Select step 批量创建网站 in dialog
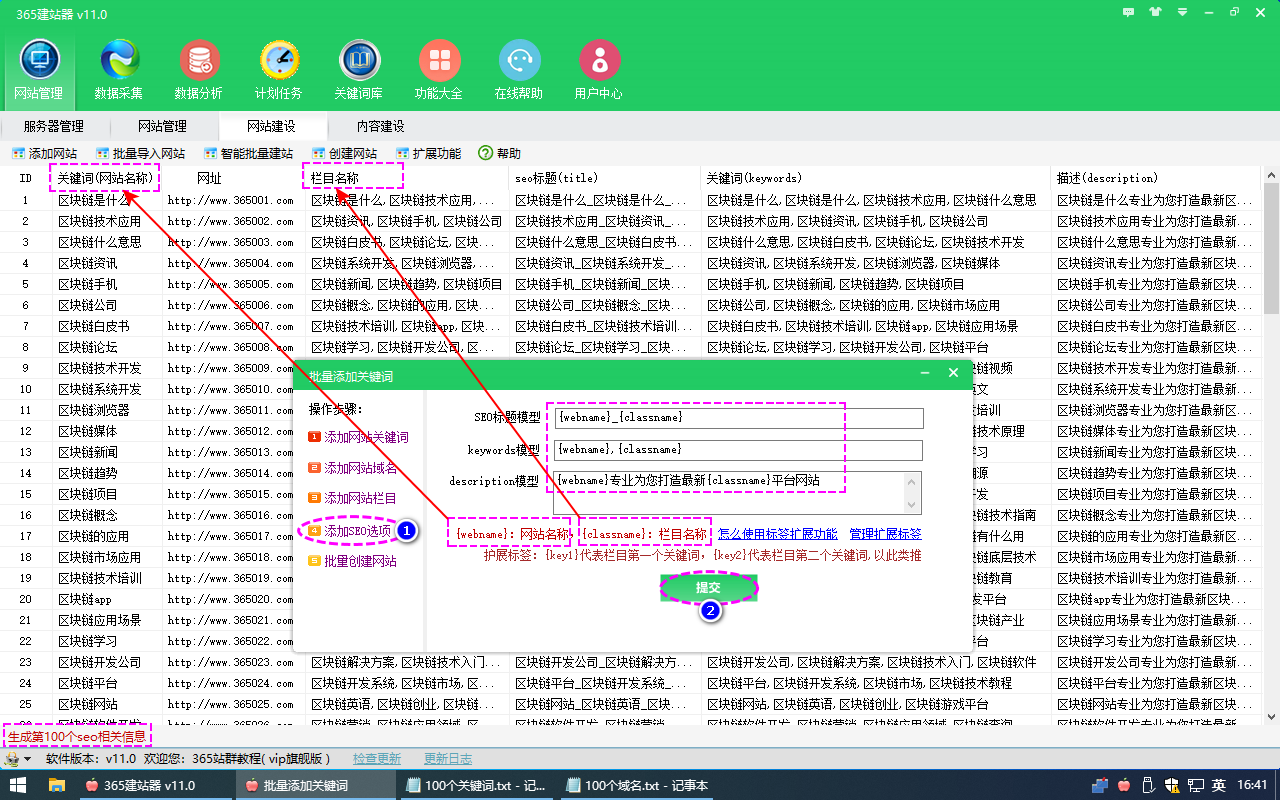 pos(352,561)
